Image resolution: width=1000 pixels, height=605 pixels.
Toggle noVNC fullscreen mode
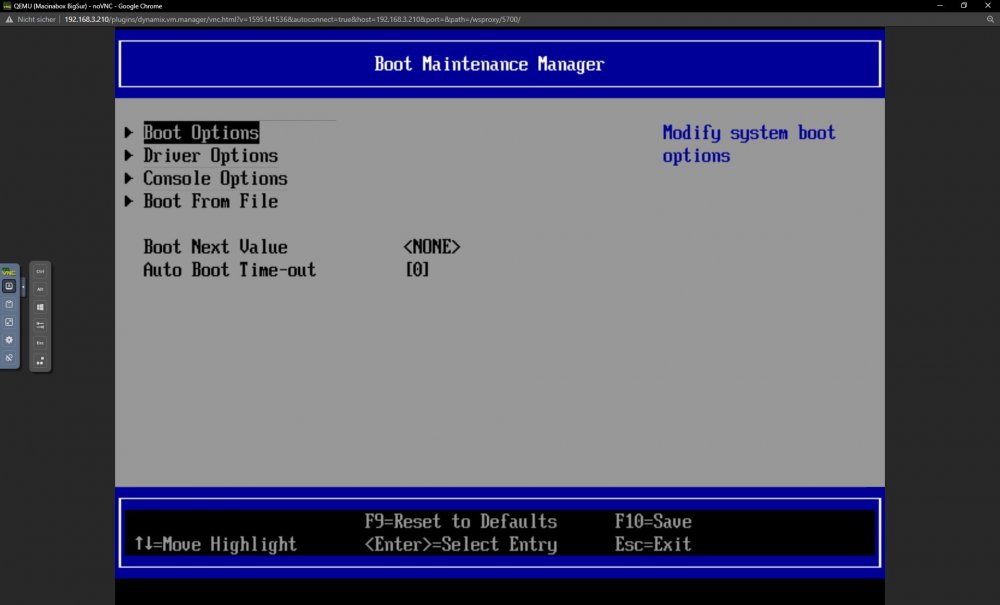coord(9,322)
